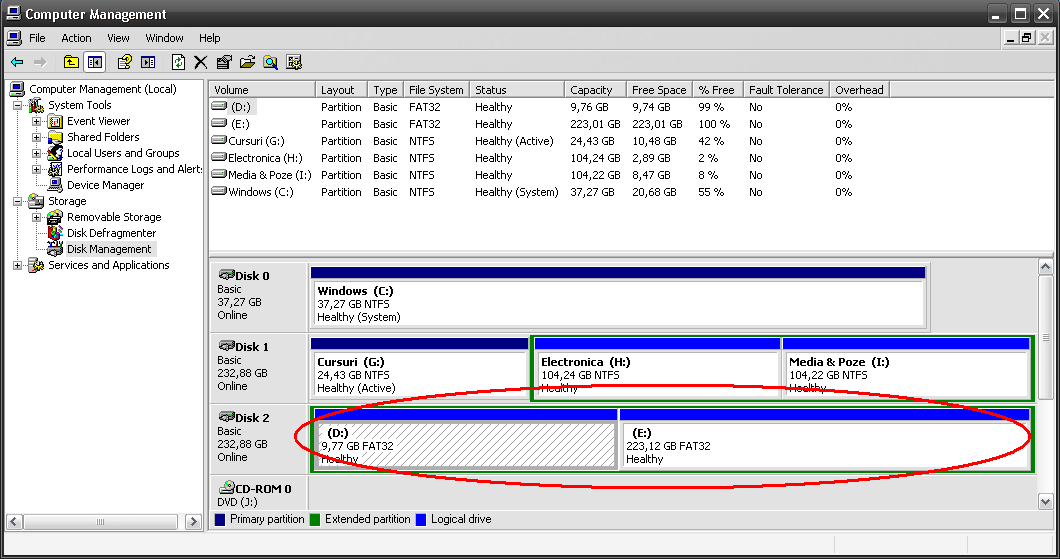Collapse the Storage tree node
Screen dimensions: 1060x559
(18, 201)
